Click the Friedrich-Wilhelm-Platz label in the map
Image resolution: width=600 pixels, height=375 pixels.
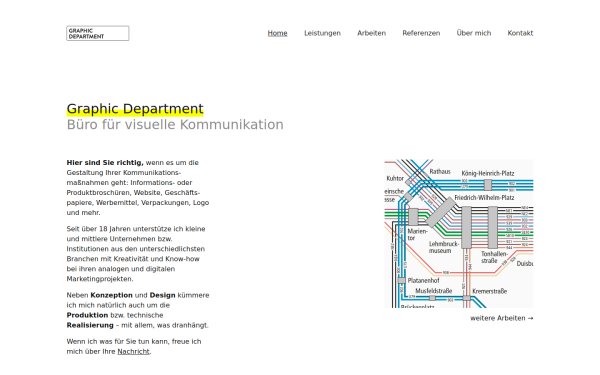484,197
